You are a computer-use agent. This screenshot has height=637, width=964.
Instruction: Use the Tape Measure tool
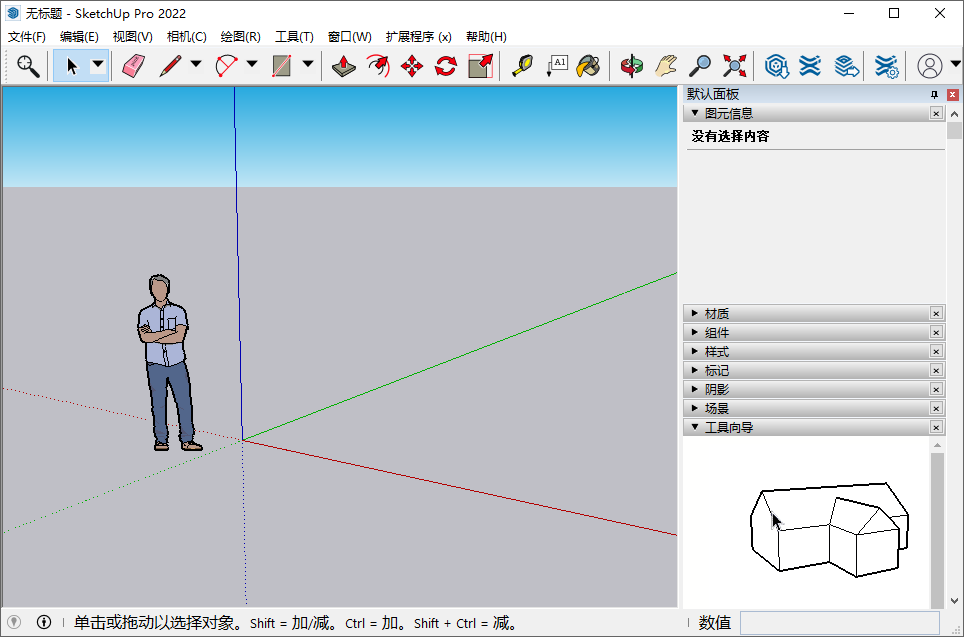524,66
